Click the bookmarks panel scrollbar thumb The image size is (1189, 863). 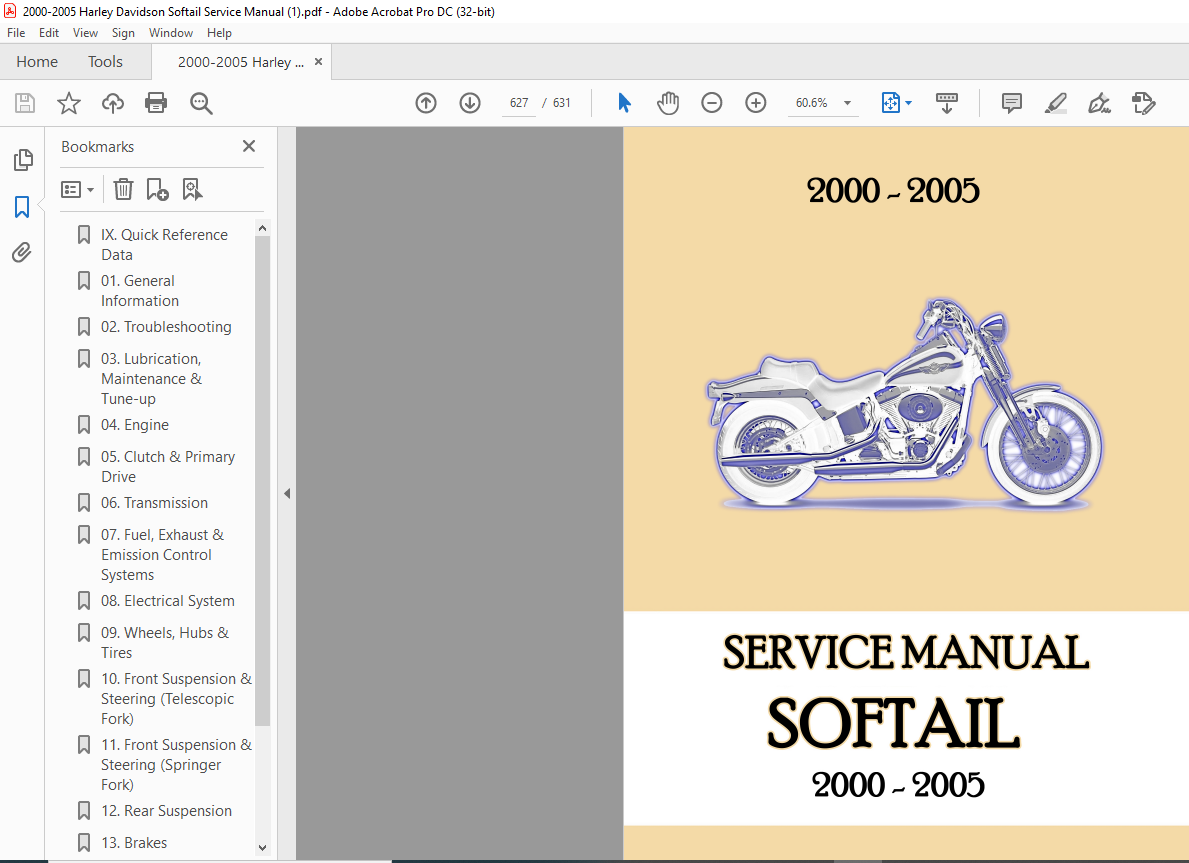point(262,481)
